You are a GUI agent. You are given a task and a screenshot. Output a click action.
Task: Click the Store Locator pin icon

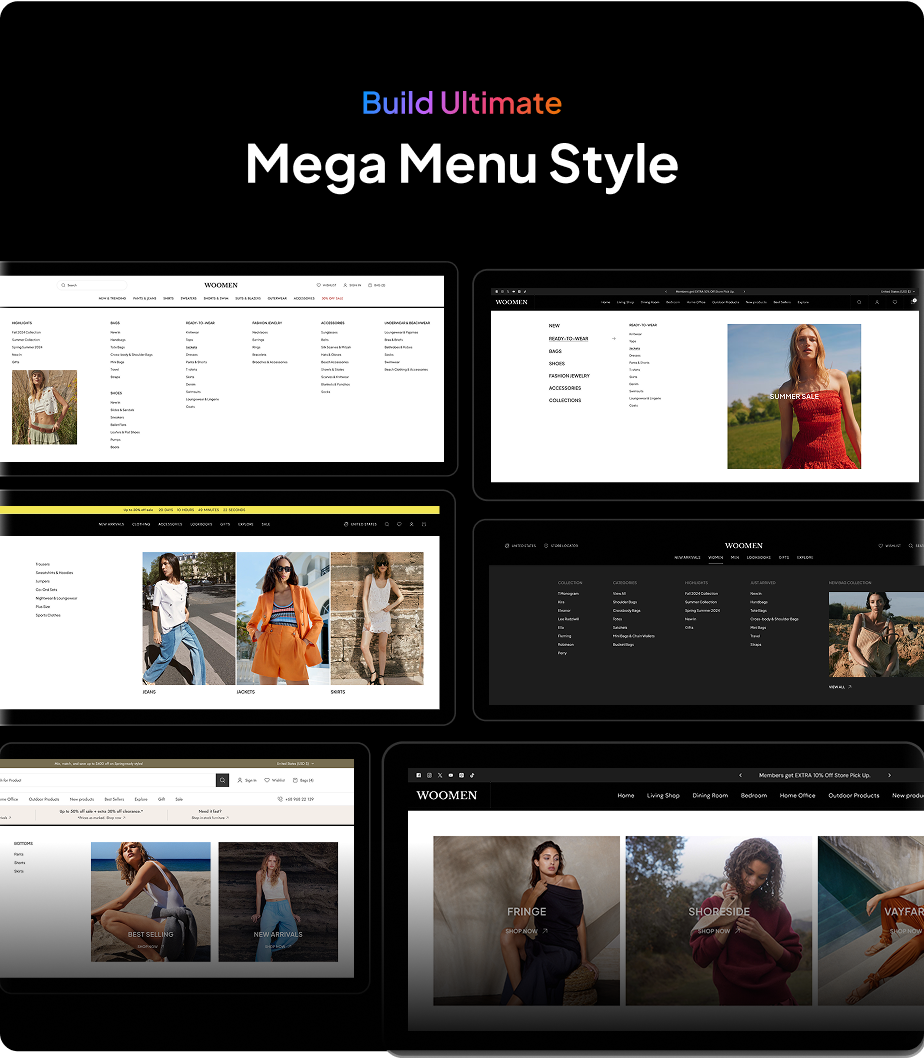546,545
